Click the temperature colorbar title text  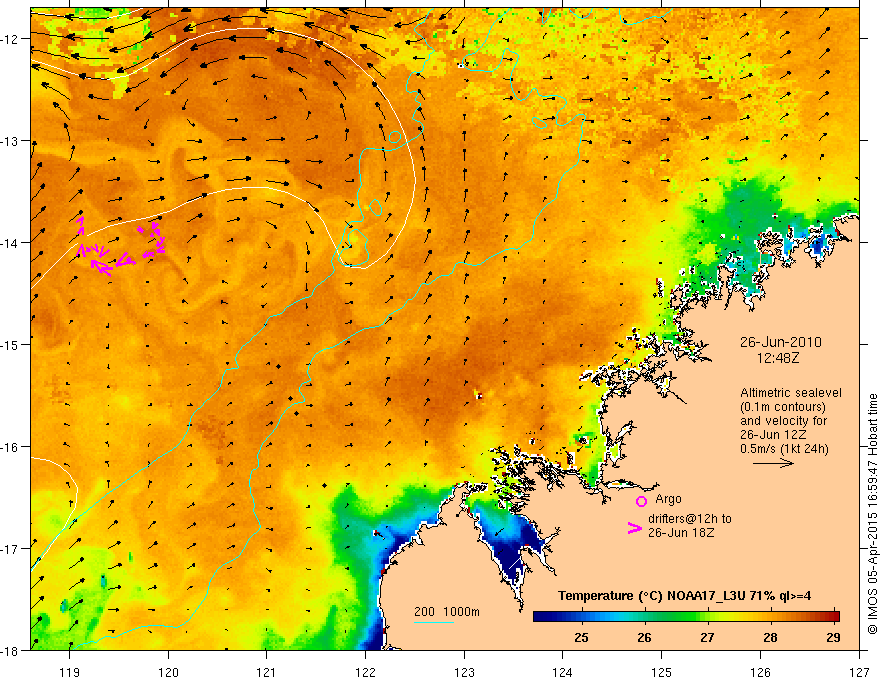coord(684,596)
